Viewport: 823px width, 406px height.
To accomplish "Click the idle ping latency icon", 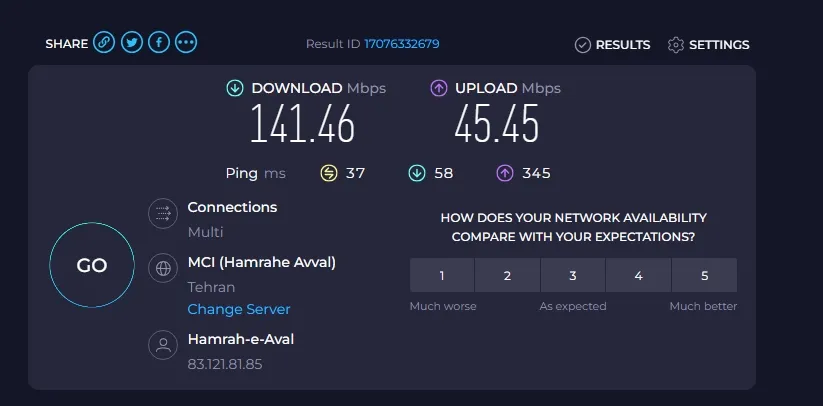I will [x=329, y=173].
